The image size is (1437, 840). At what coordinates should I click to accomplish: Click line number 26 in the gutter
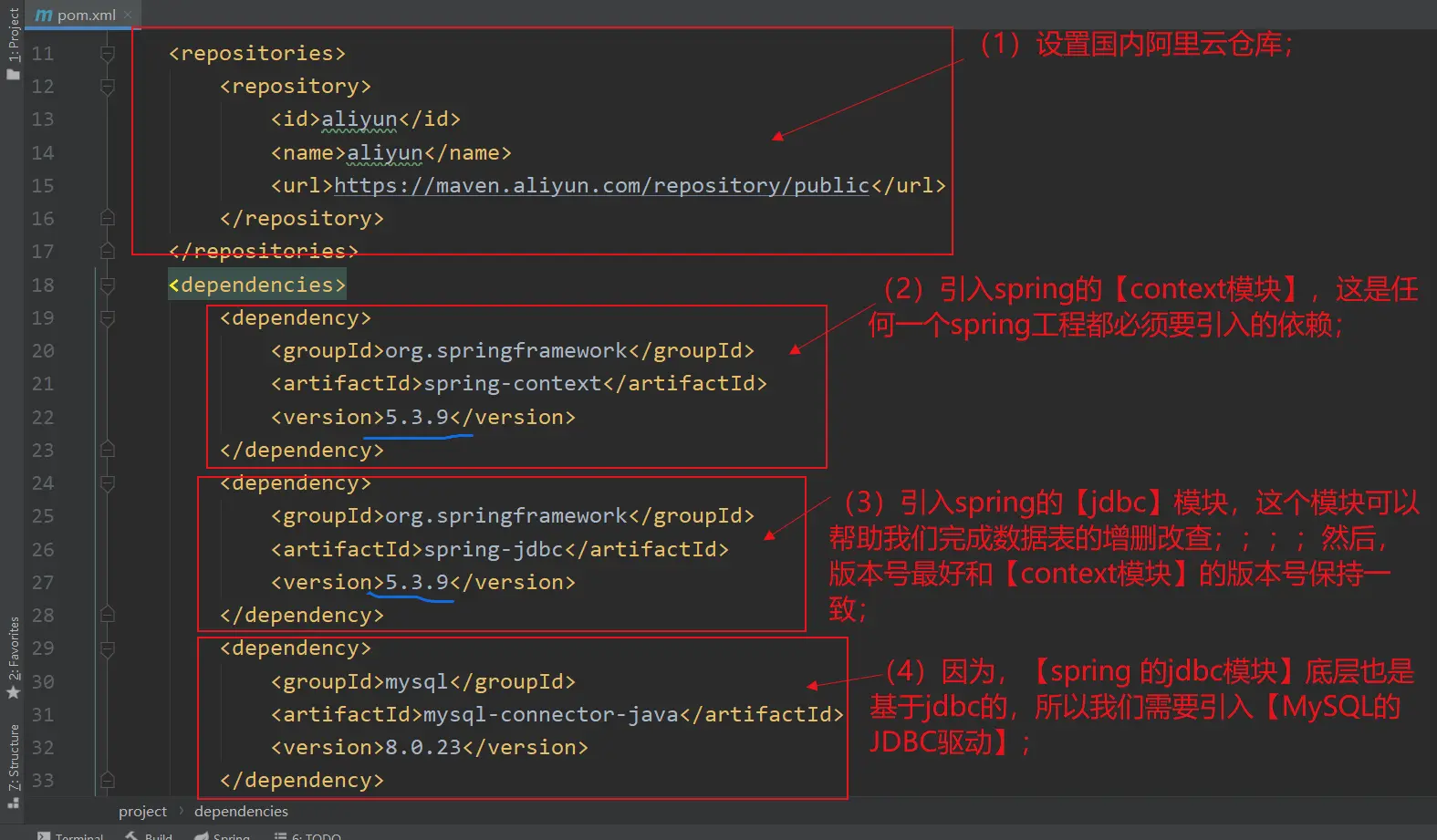(43, 550)
